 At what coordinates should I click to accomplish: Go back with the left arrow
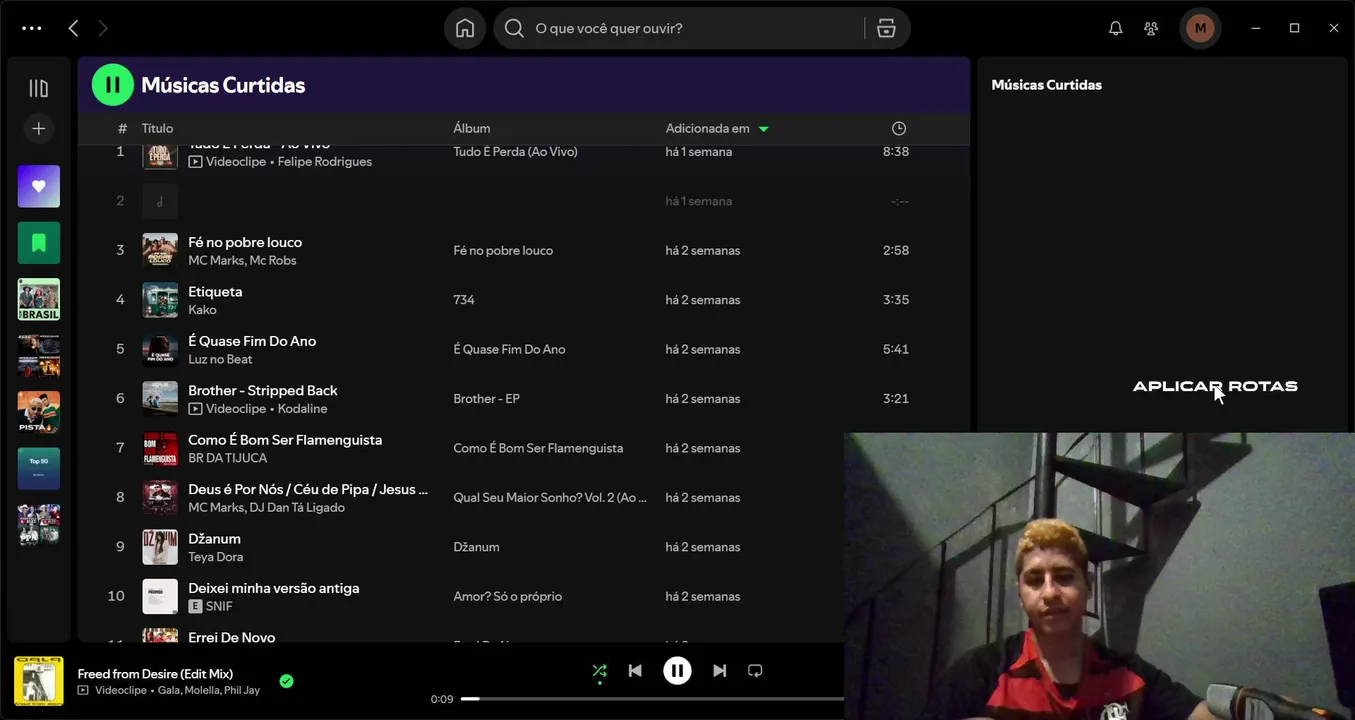[73, 28]
